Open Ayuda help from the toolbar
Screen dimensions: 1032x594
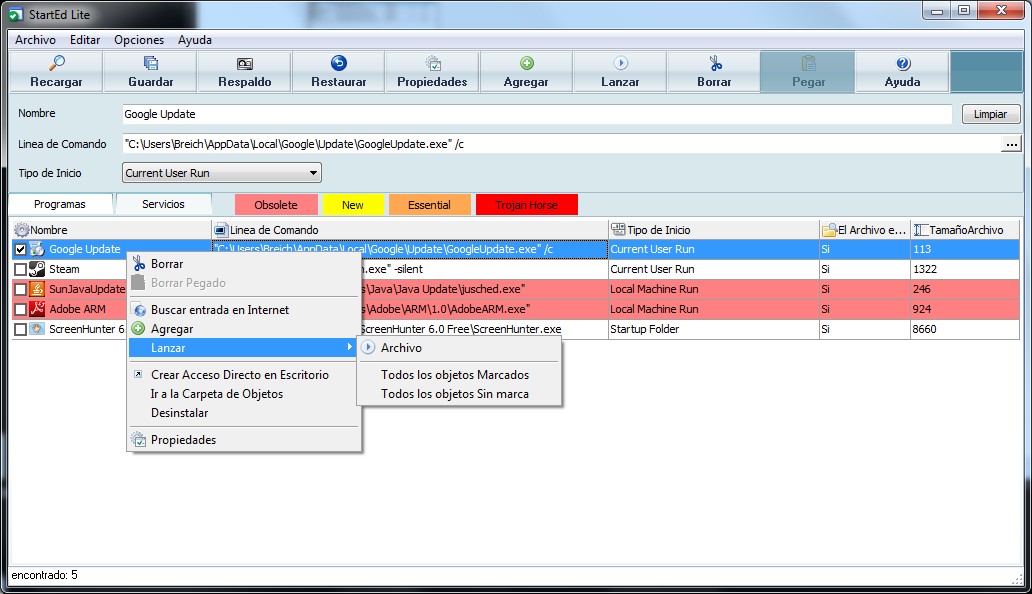tap(902, 72)
